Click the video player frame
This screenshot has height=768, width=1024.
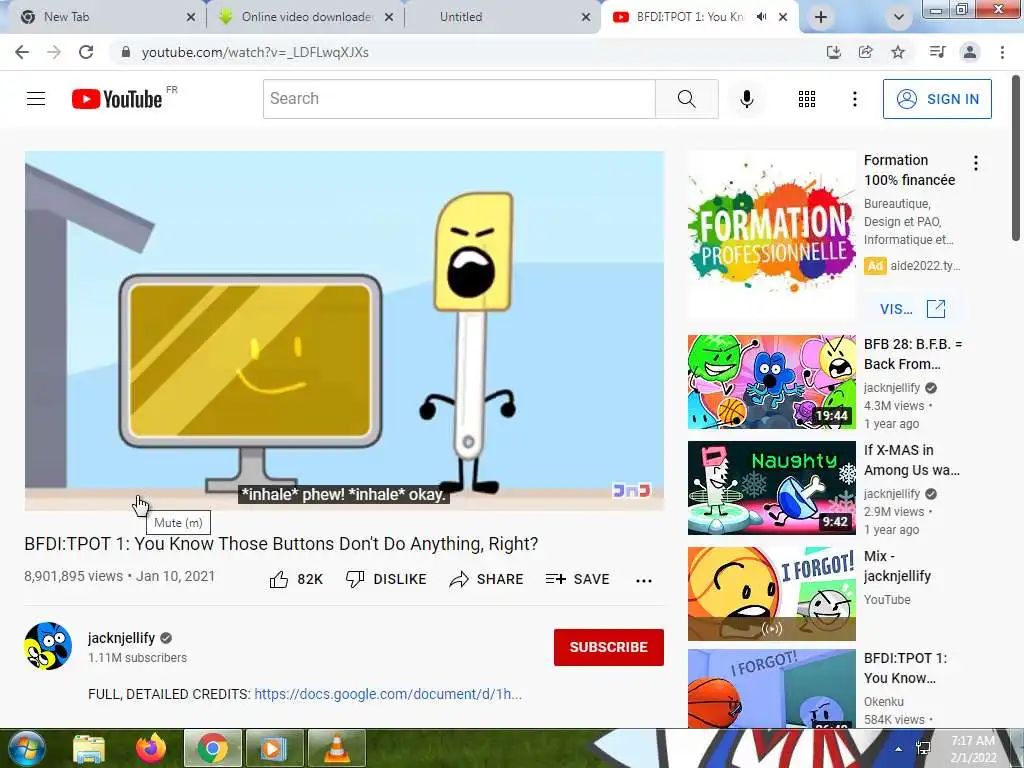tap(344, 330)
